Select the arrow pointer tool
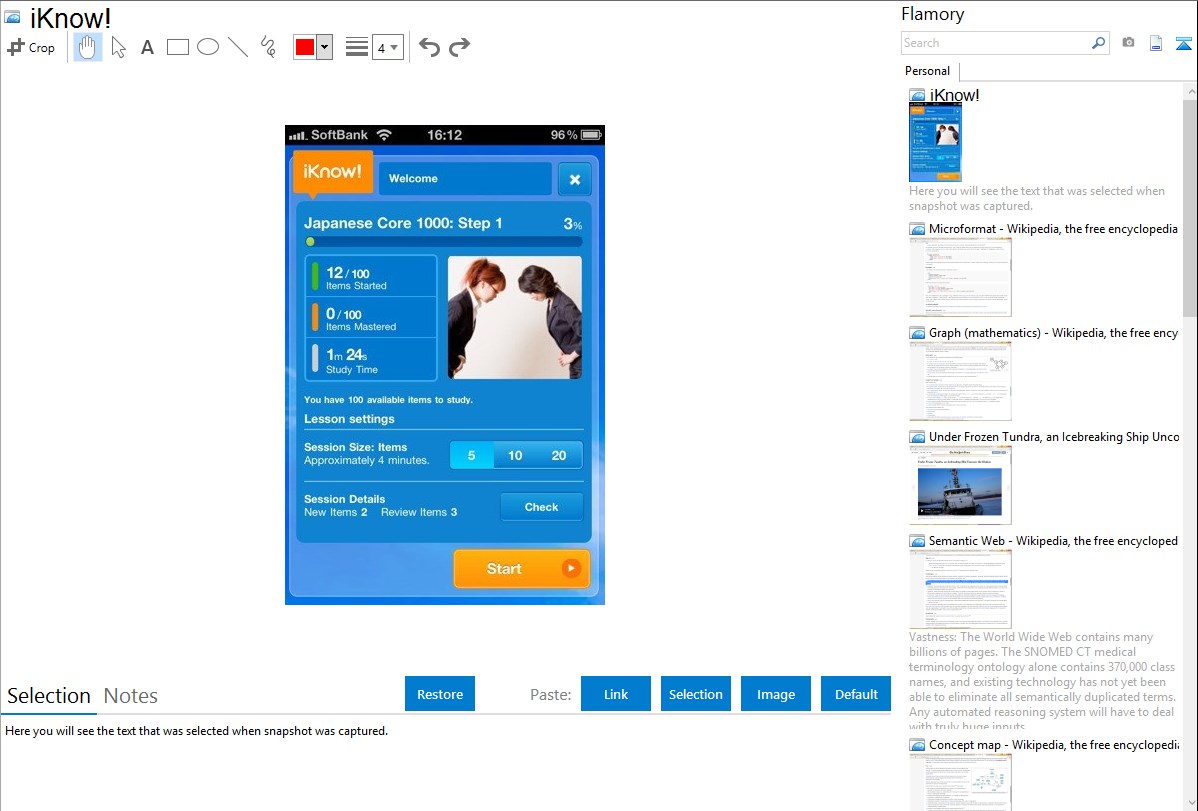The width and height of the screenshot is (1198, 811). (118, 47)
